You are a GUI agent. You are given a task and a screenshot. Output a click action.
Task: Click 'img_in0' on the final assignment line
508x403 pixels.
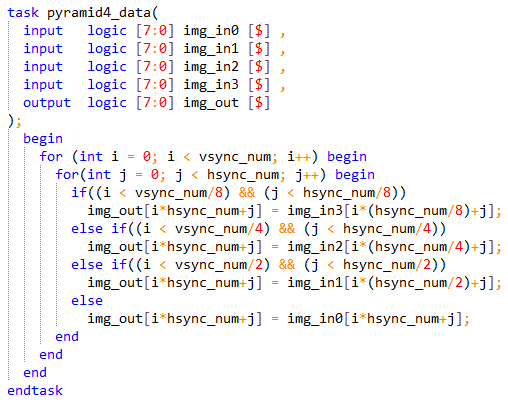coord(315,319)
